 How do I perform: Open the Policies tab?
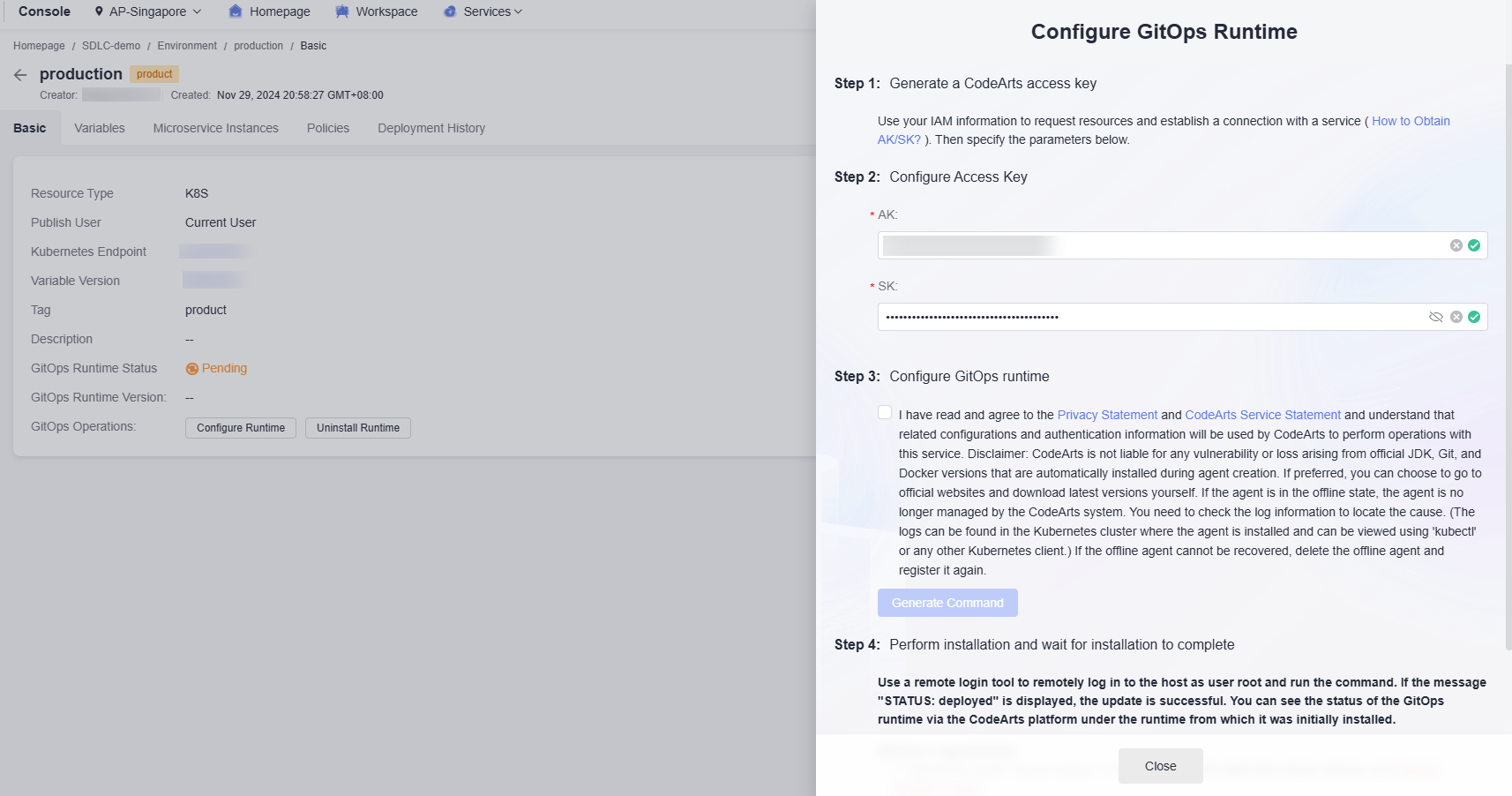coord(328,128)
